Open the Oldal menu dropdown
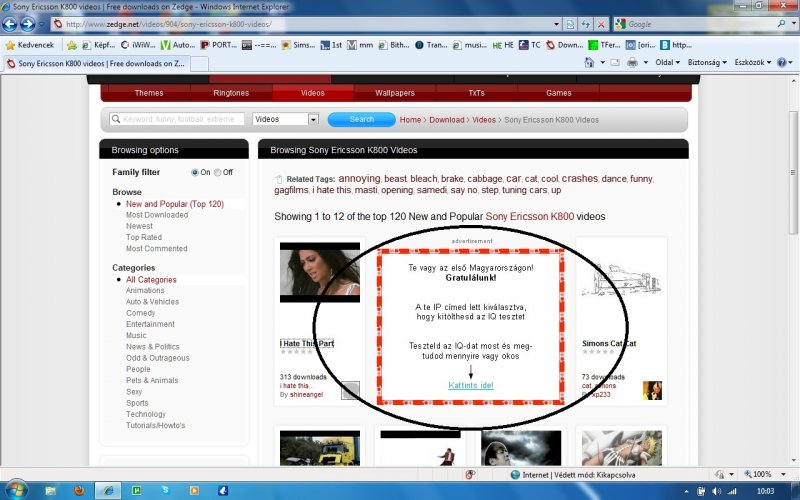The width and height of the screenshot is (800, 500). [x=667, y=62]
